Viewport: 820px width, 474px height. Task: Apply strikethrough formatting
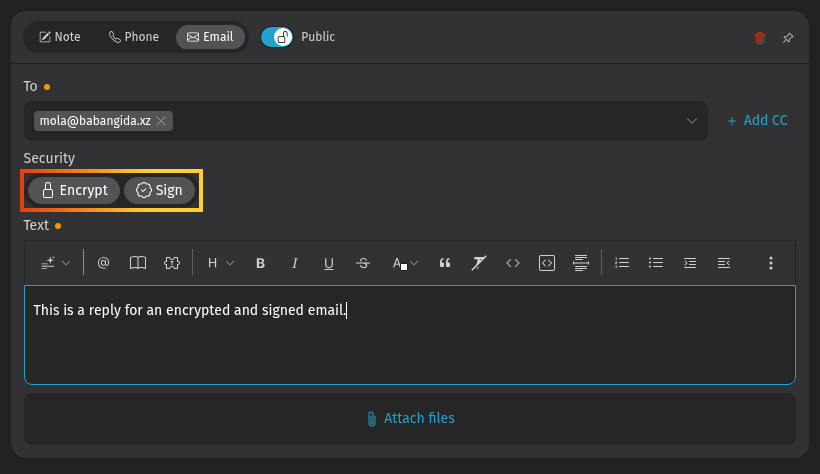363,263
